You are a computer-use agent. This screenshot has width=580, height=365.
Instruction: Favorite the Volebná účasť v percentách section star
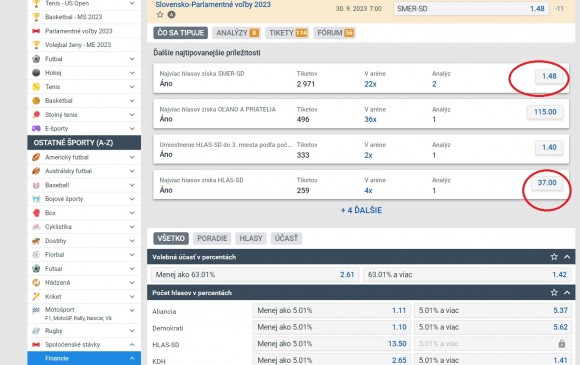tap(554, 257)
